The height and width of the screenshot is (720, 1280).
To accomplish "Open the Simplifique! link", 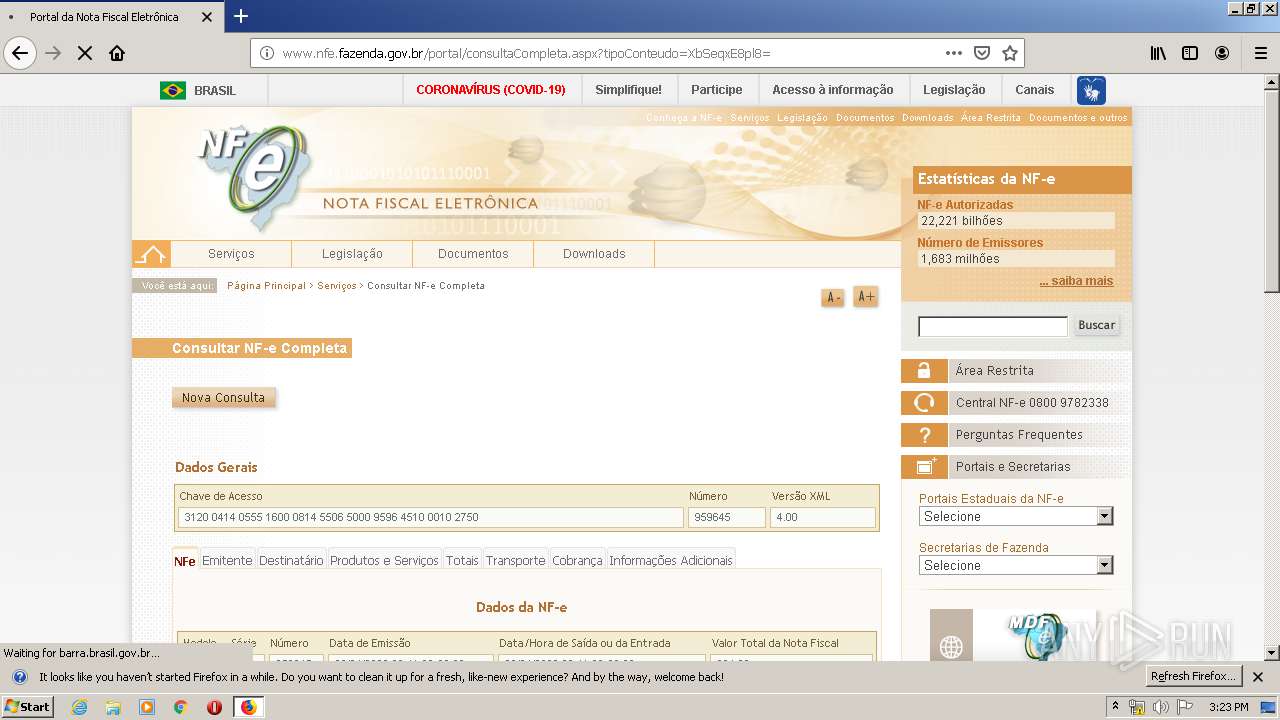I will pos(628,90).
